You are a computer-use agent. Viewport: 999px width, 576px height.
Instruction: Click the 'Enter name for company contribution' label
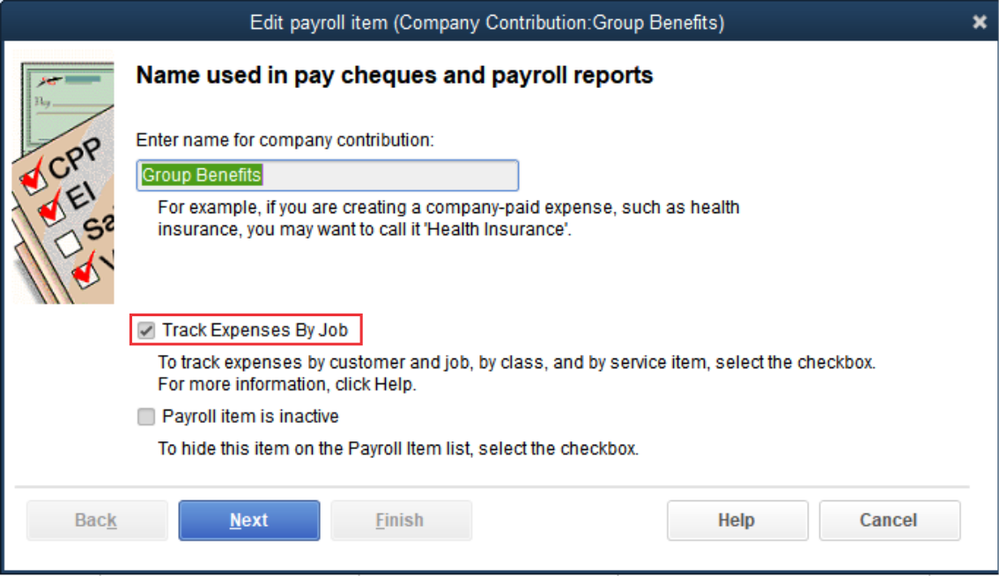point(285,140)
